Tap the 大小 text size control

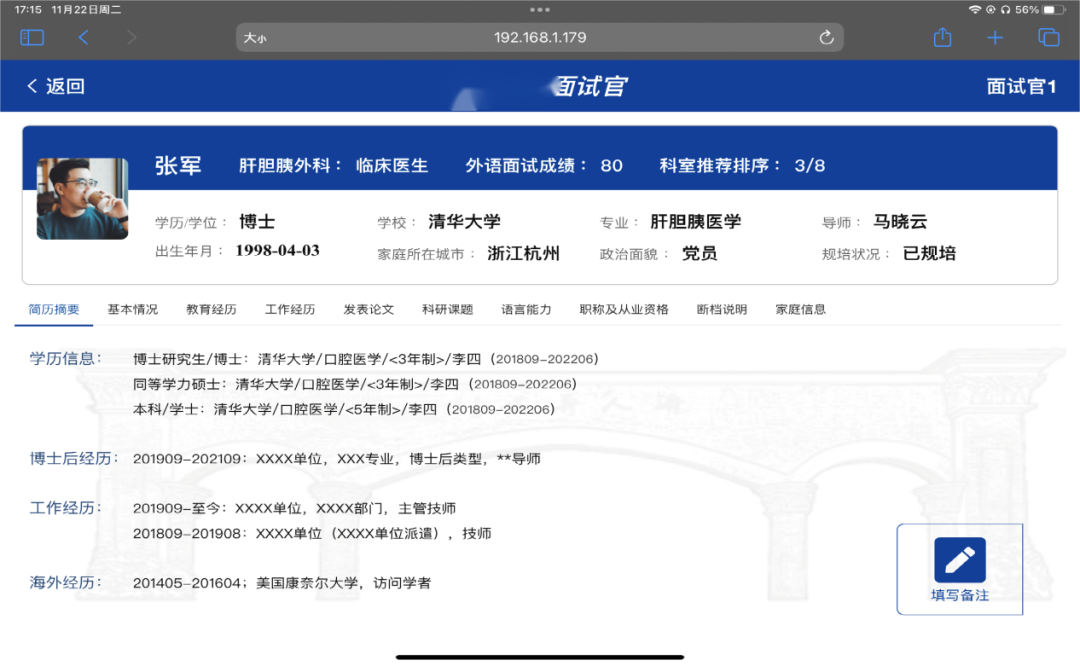tap(255, 38)
